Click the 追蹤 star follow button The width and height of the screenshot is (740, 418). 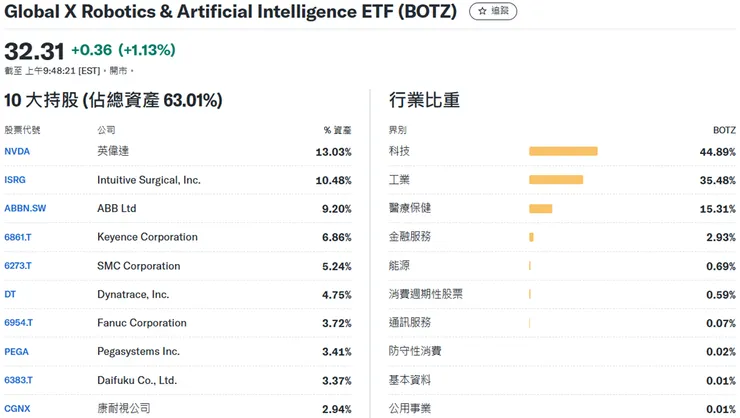[x=493, y=11]
